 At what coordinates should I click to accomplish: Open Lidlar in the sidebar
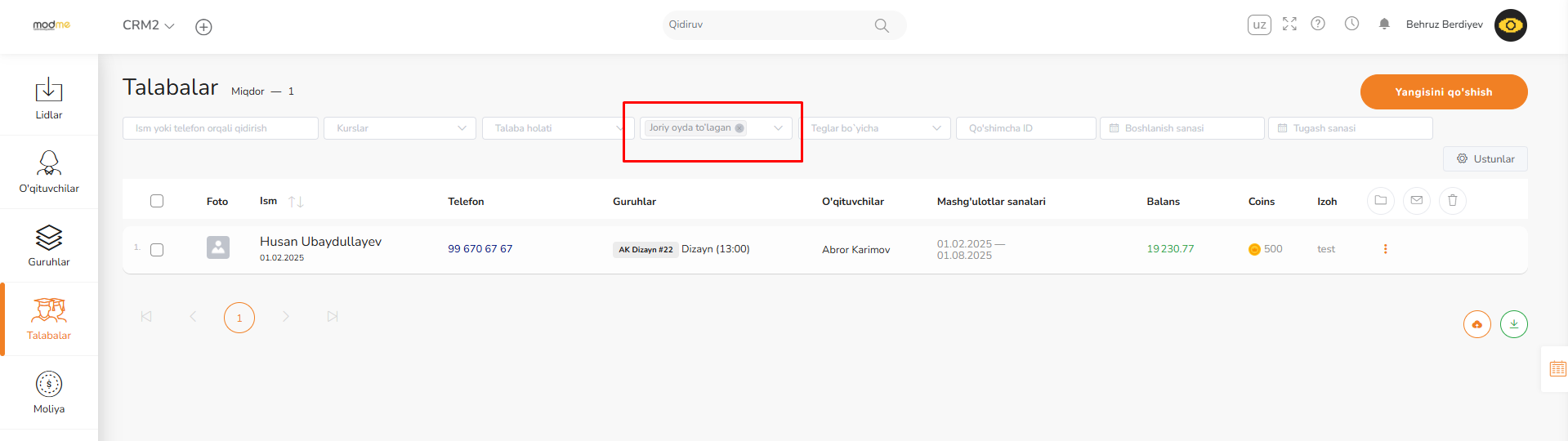(49, 98)
